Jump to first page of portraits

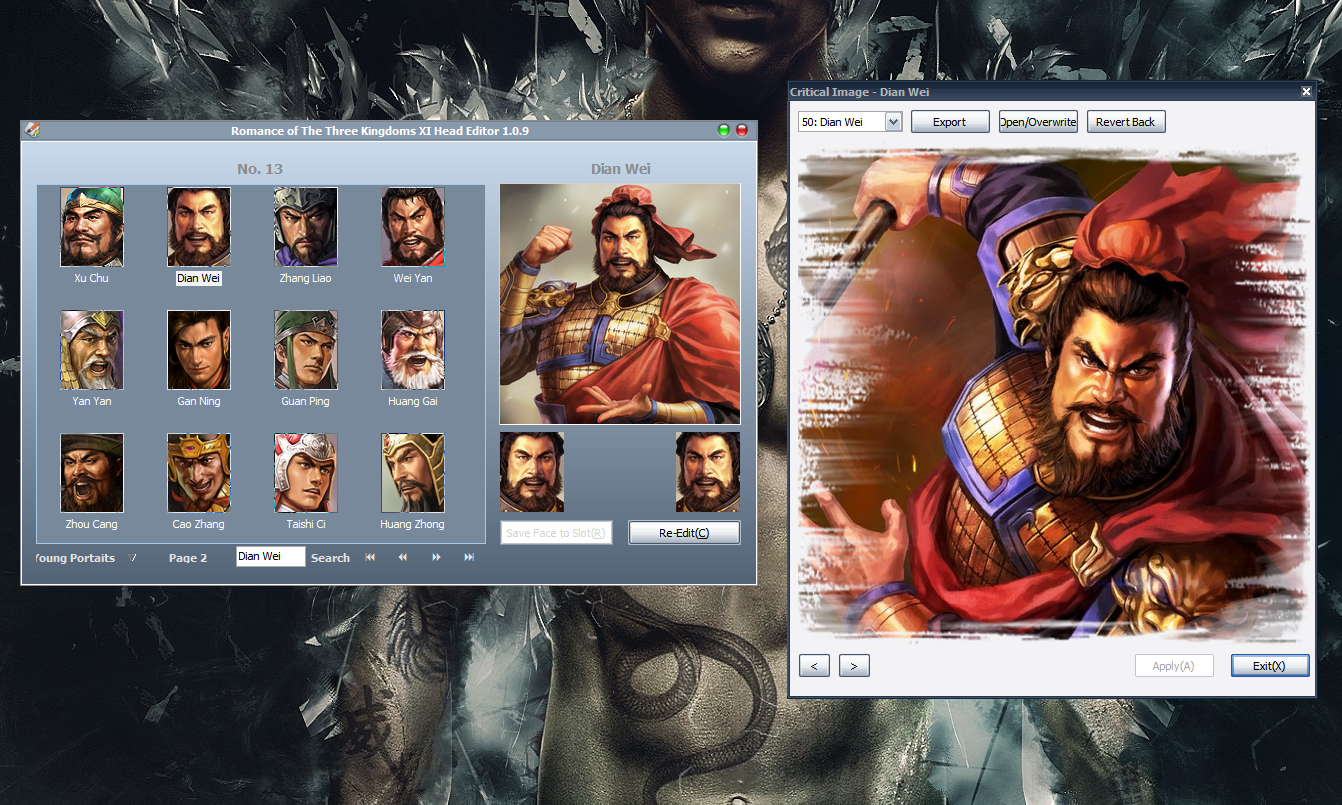click(x=370, y=557)
